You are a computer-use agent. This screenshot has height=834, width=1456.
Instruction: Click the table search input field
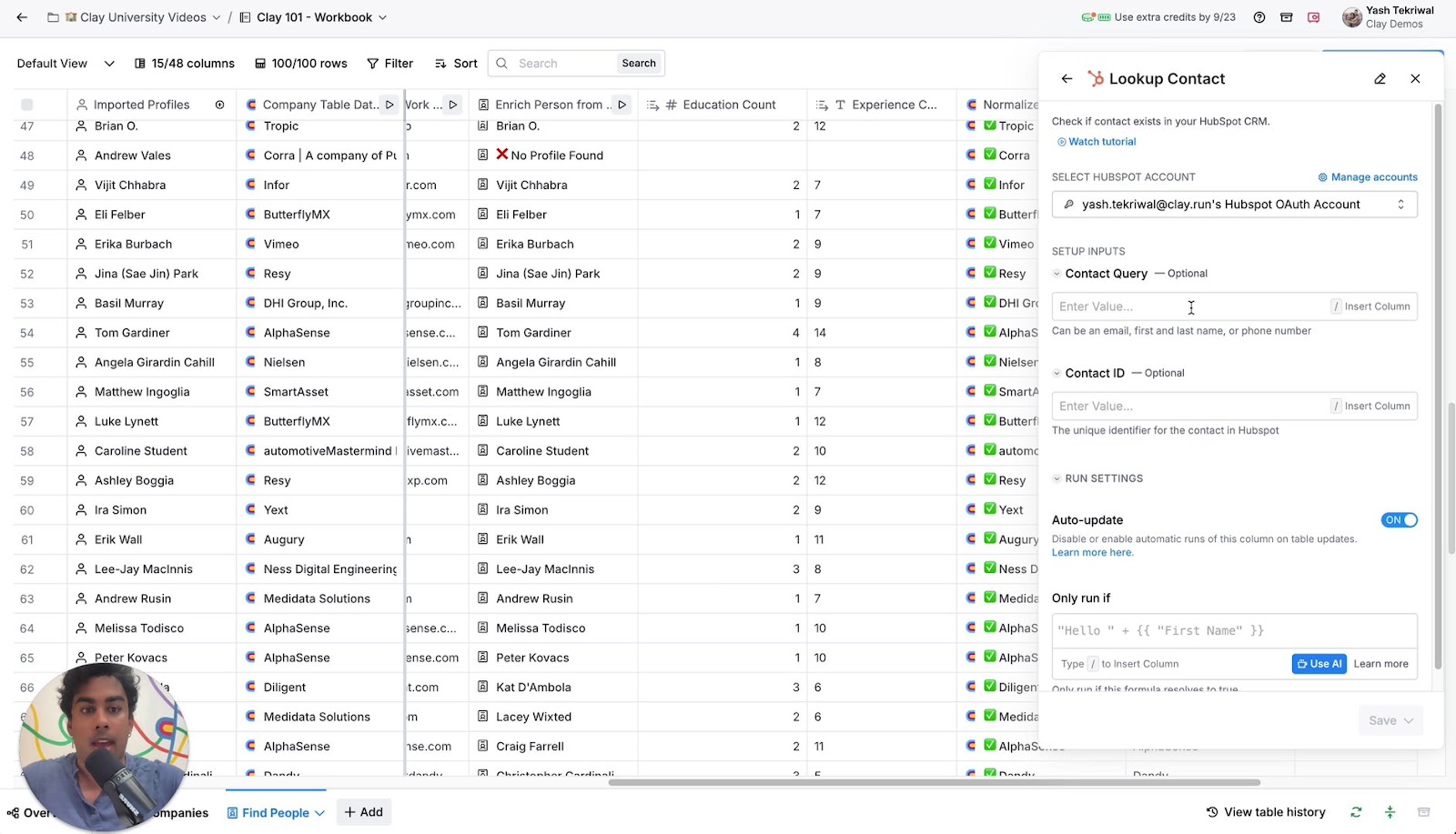pos(564,64)
